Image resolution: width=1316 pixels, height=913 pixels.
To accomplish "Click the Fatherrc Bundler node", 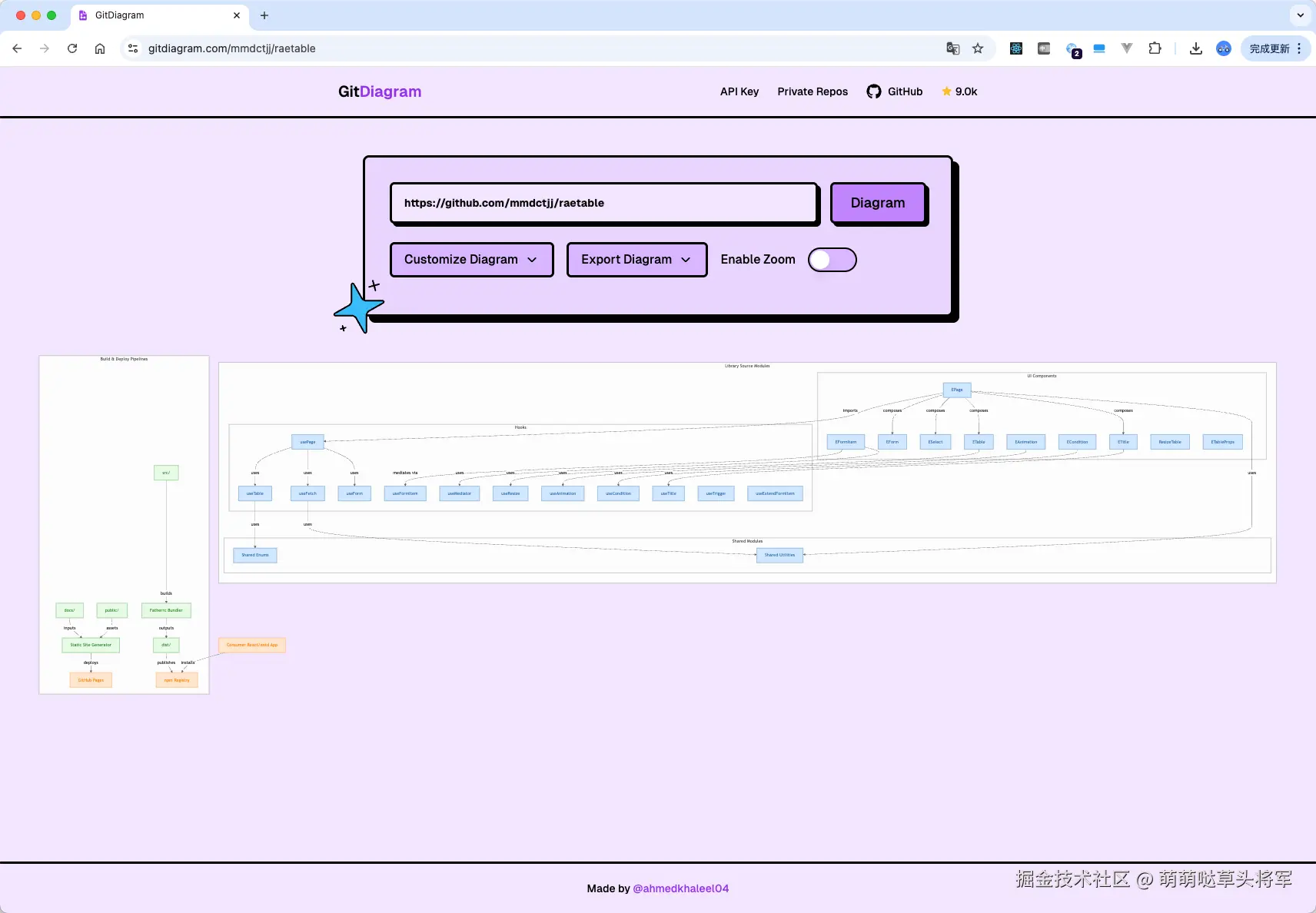I will click(x=166, y=610).
